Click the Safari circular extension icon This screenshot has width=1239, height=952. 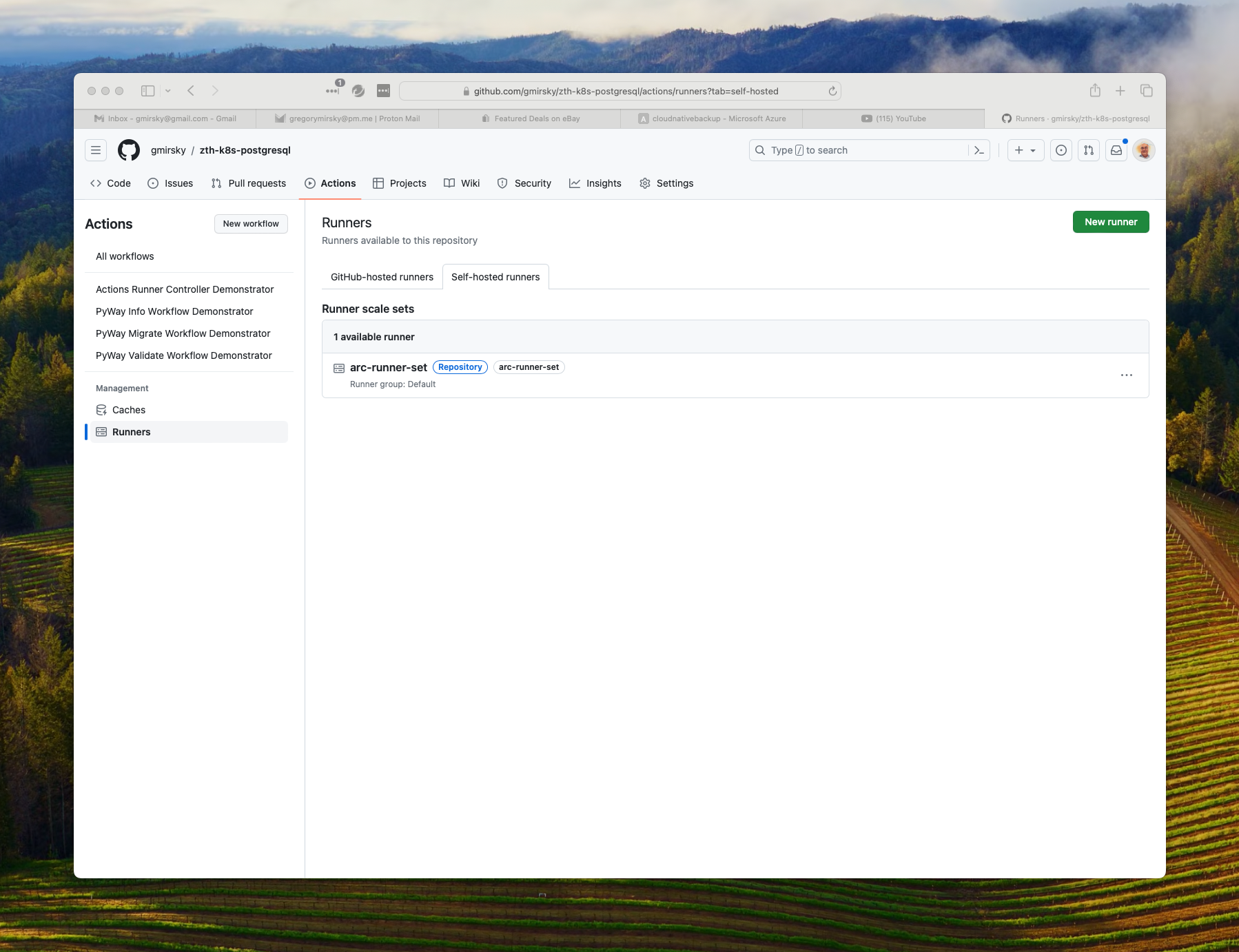[358, 91]
